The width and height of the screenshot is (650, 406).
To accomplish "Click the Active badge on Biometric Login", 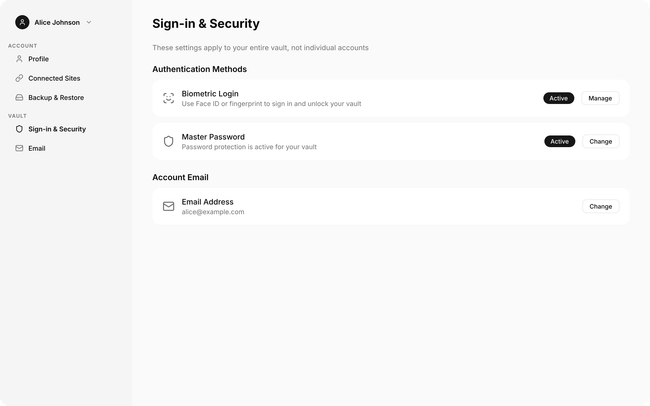I will coord(559,98).
